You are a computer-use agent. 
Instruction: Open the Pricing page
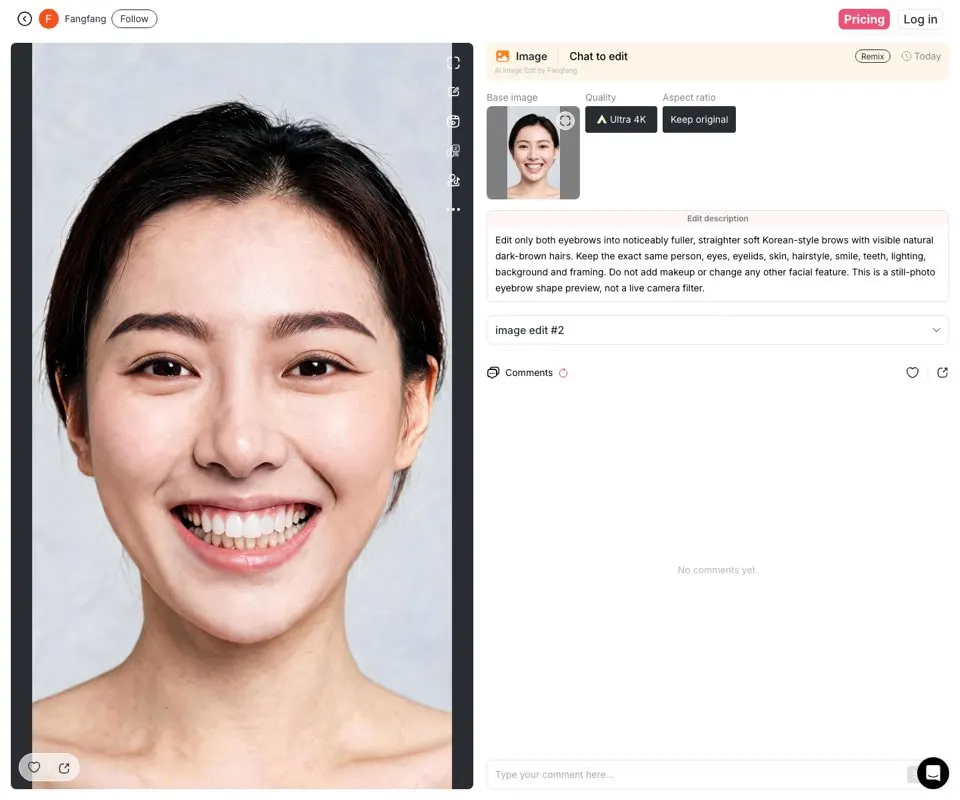(864, 19)
